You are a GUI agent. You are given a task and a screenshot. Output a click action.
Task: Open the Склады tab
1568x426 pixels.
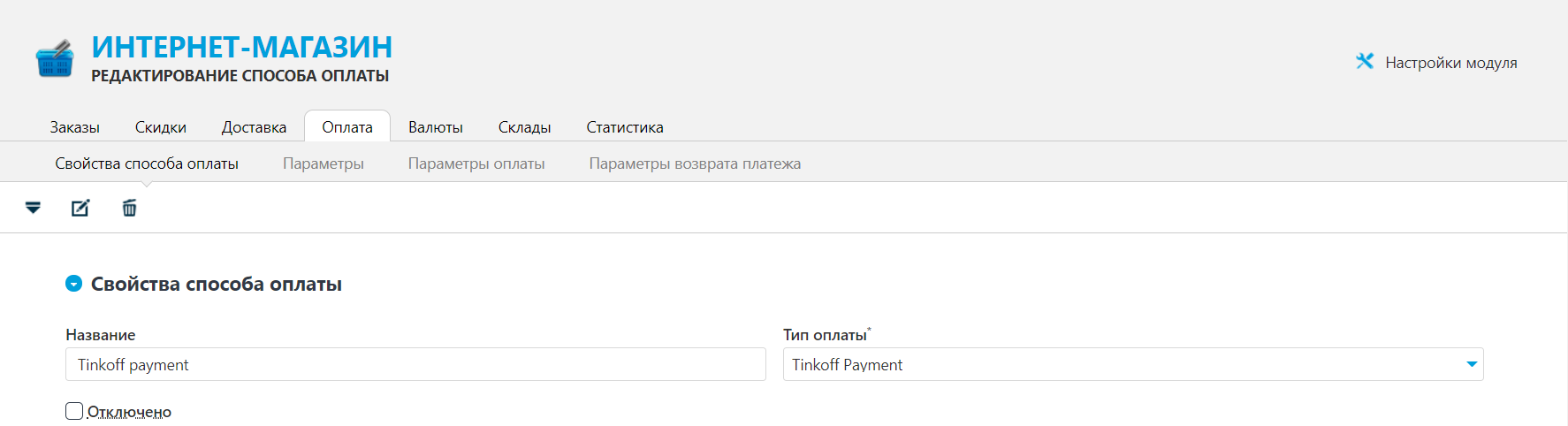(x=524, y=127)
